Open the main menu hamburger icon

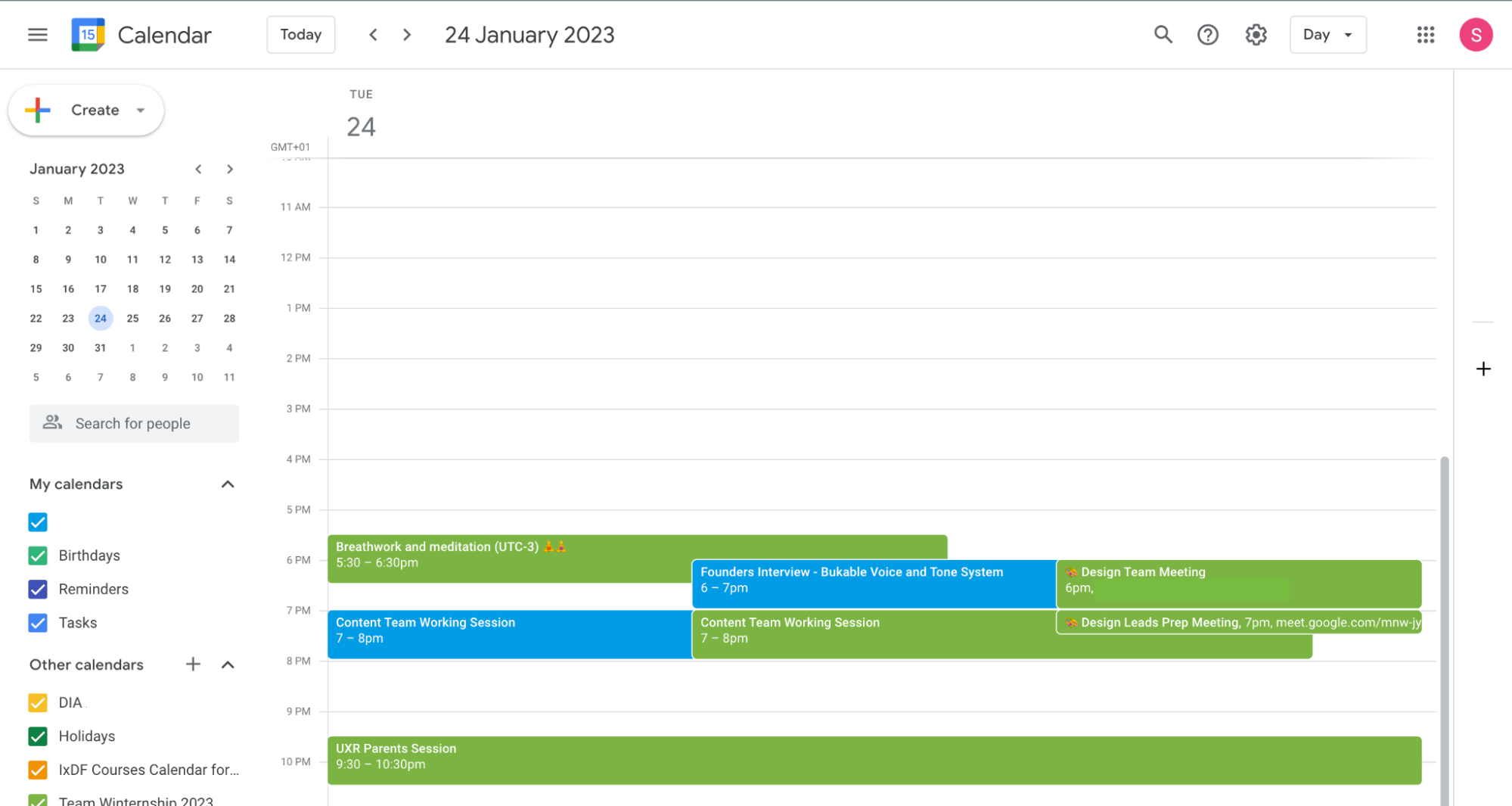coord(37,35)
